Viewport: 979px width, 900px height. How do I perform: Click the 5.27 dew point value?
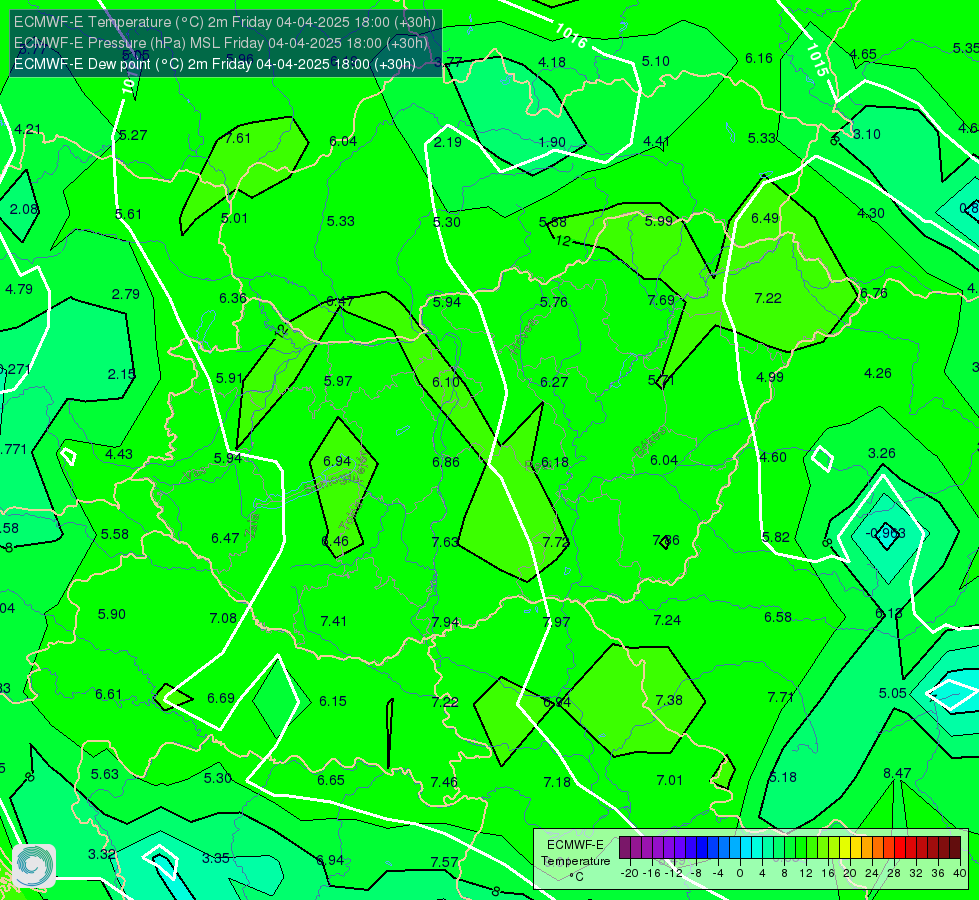133,135
